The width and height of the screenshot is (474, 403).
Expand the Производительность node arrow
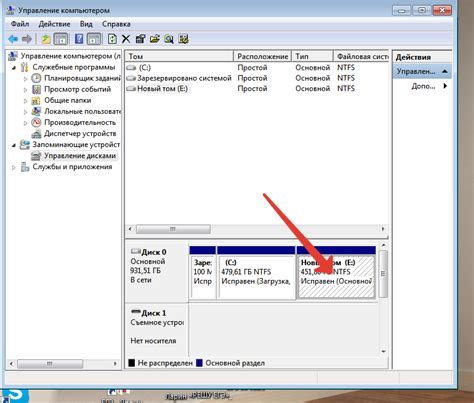click(x=25, y=123)
